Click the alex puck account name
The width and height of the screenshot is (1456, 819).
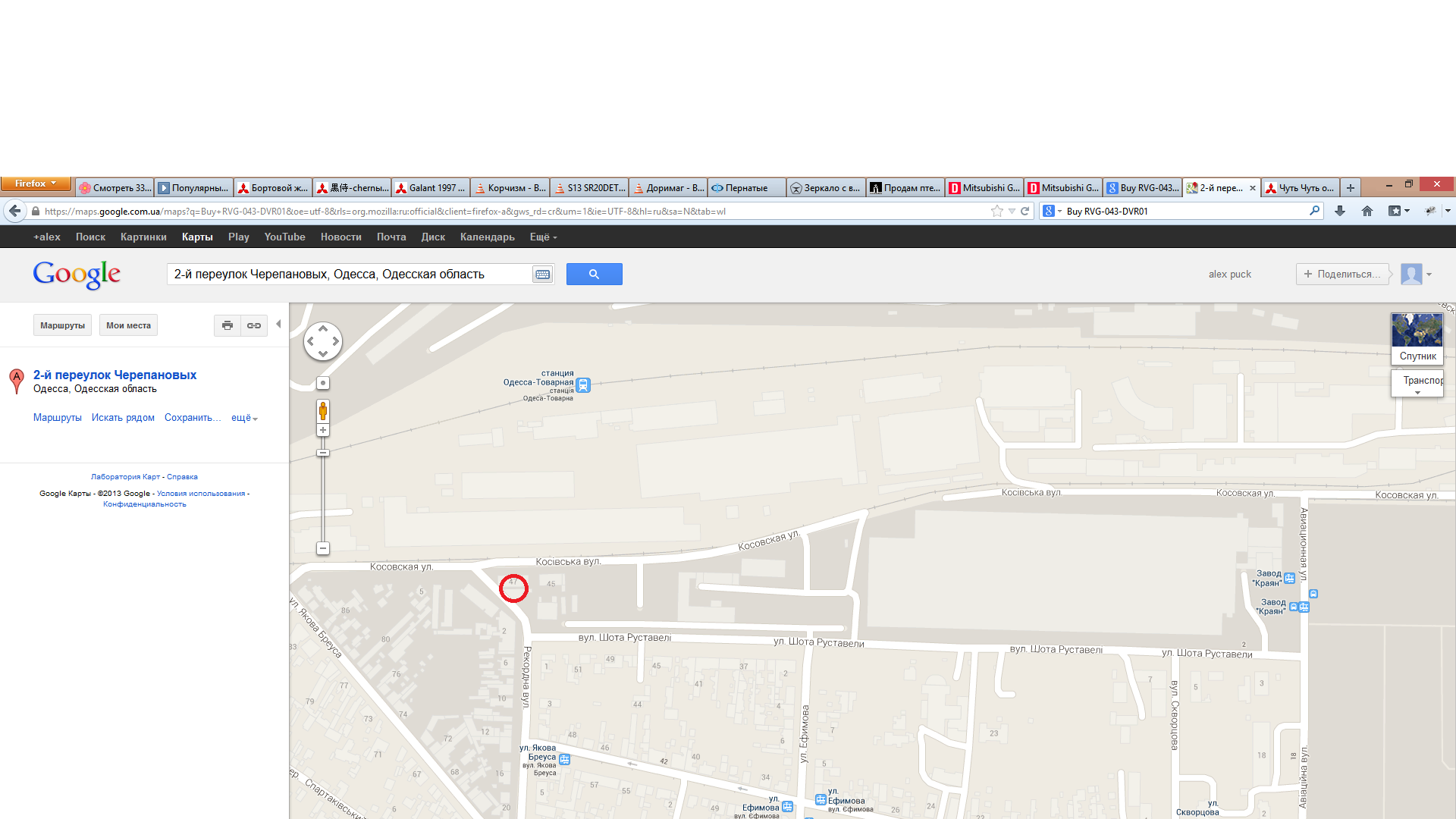coord(1229,275)
